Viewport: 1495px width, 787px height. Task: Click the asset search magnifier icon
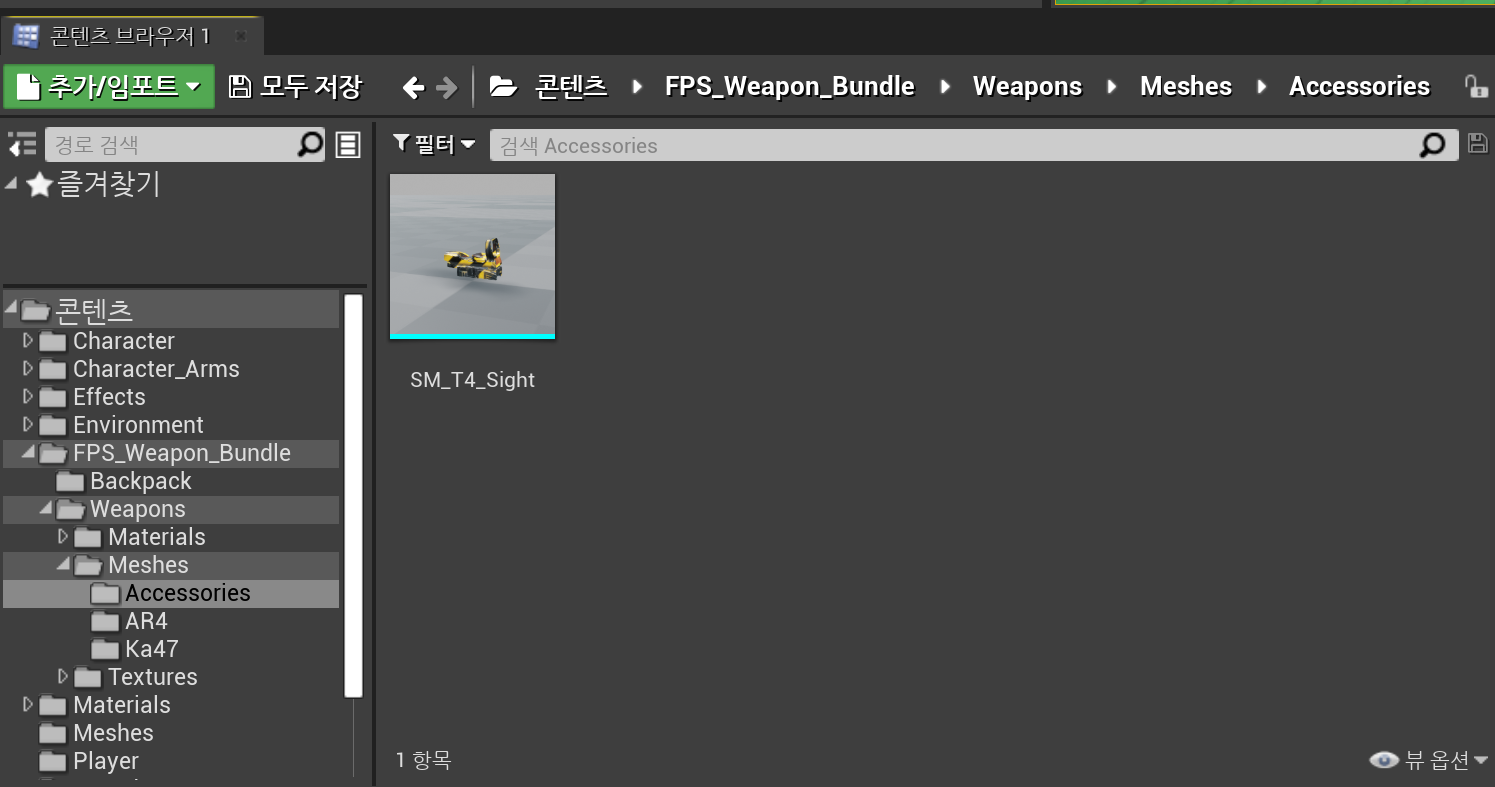coord(1433,146)
